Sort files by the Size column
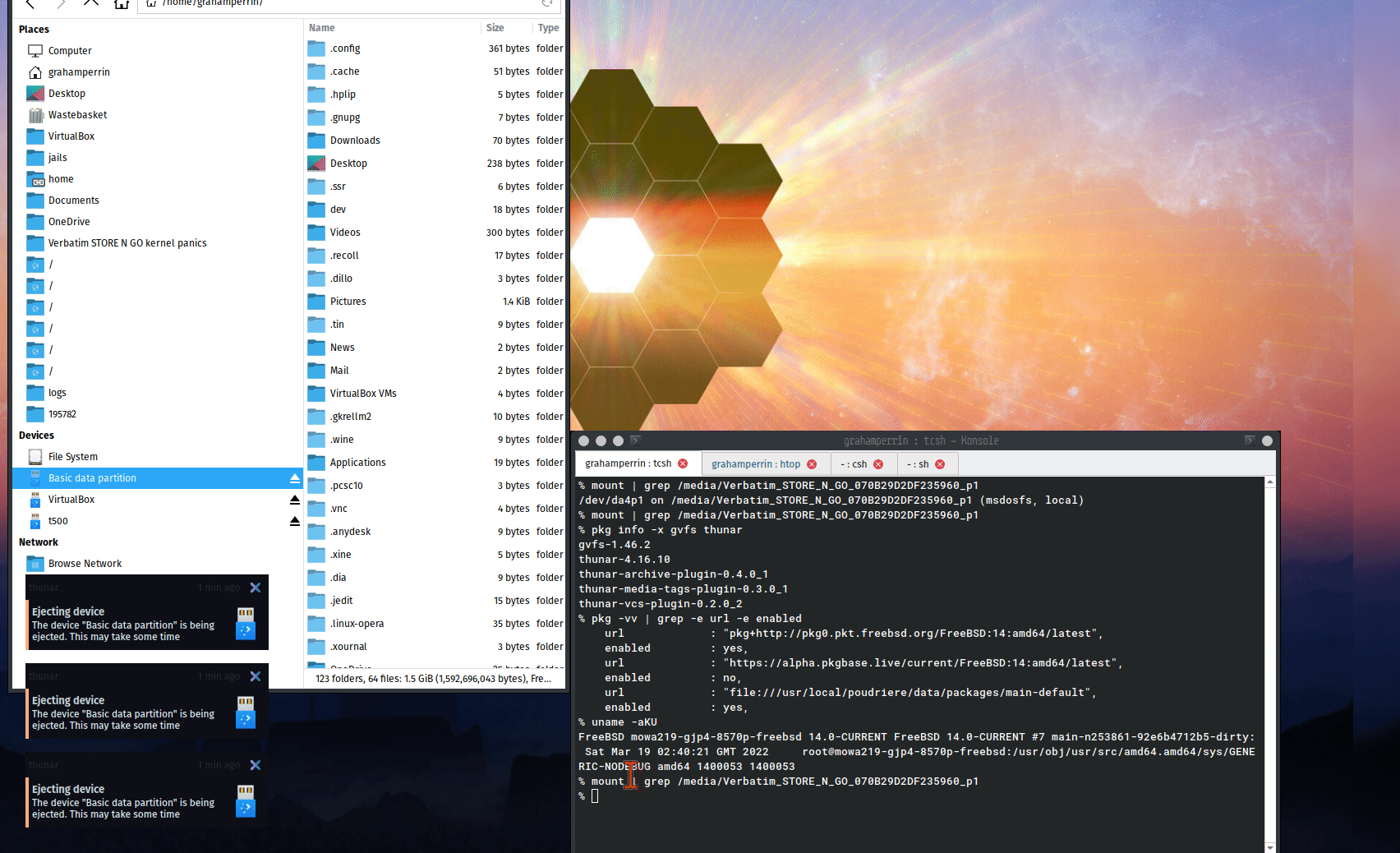 [x=495, y=28]
